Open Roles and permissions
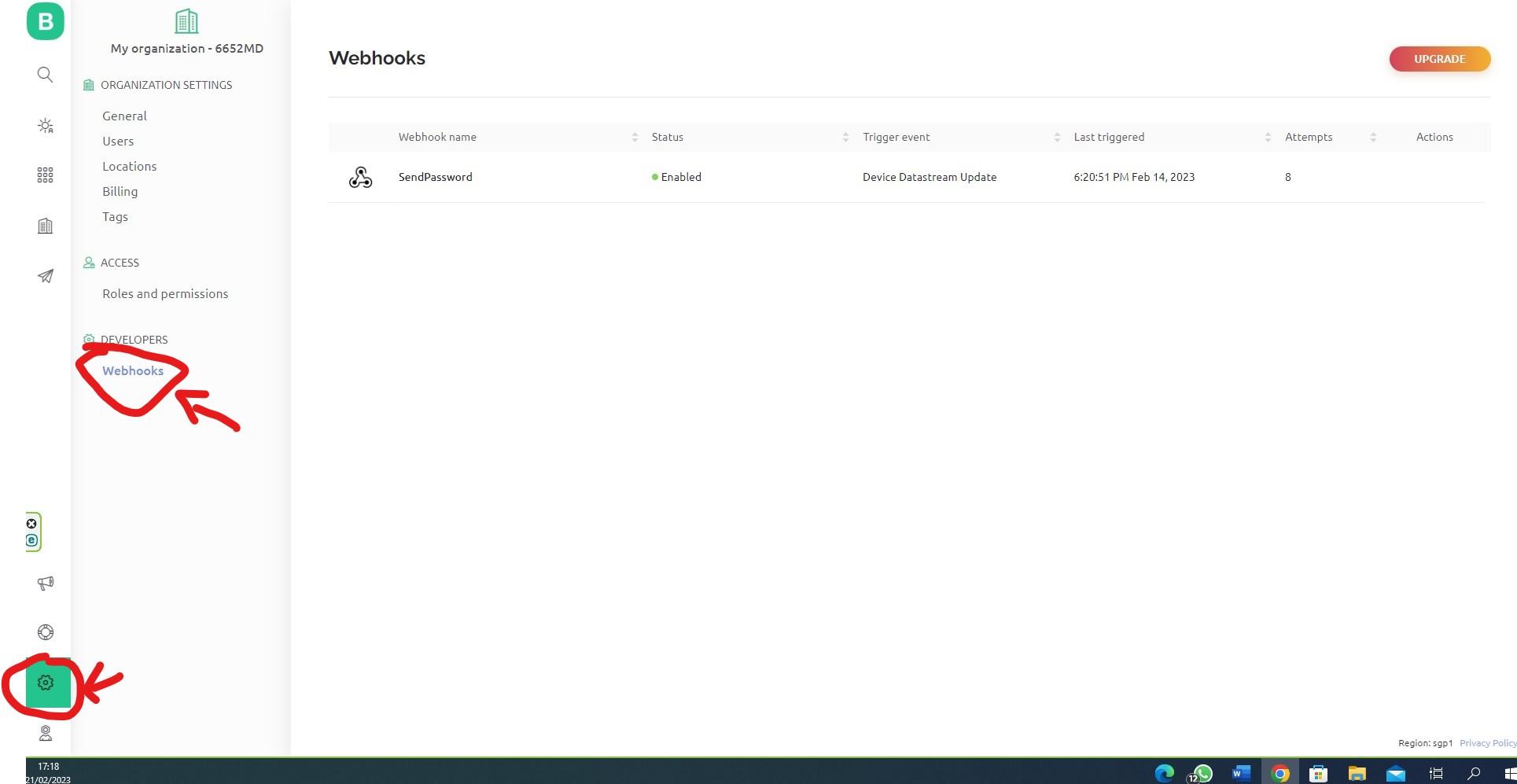Viewport: 1517px width, 784px height. click(165, 293)
